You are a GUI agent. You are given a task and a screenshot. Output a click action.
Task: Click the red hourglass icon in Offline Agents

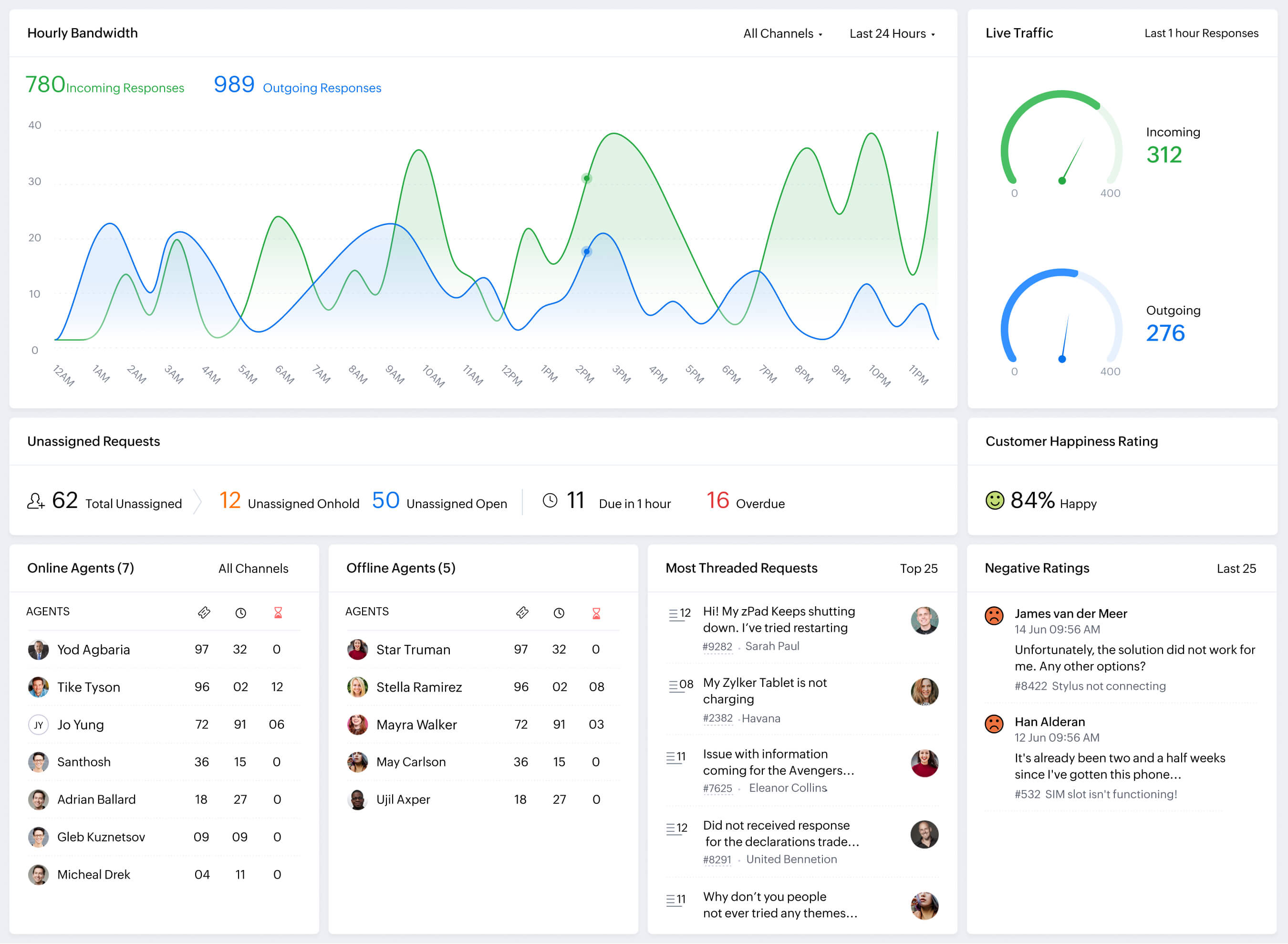(596, 612)
